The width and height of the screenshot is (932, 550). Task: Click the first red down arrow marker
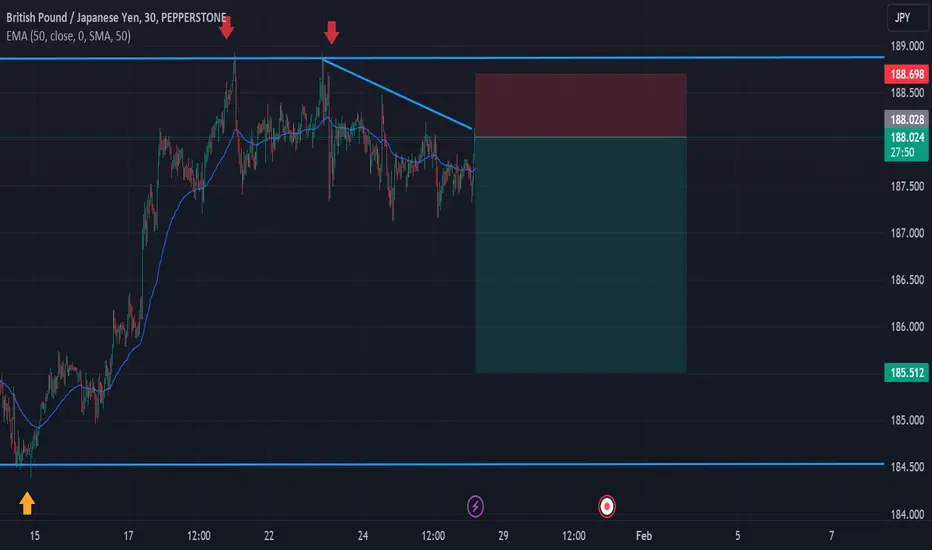click(226, 27)
